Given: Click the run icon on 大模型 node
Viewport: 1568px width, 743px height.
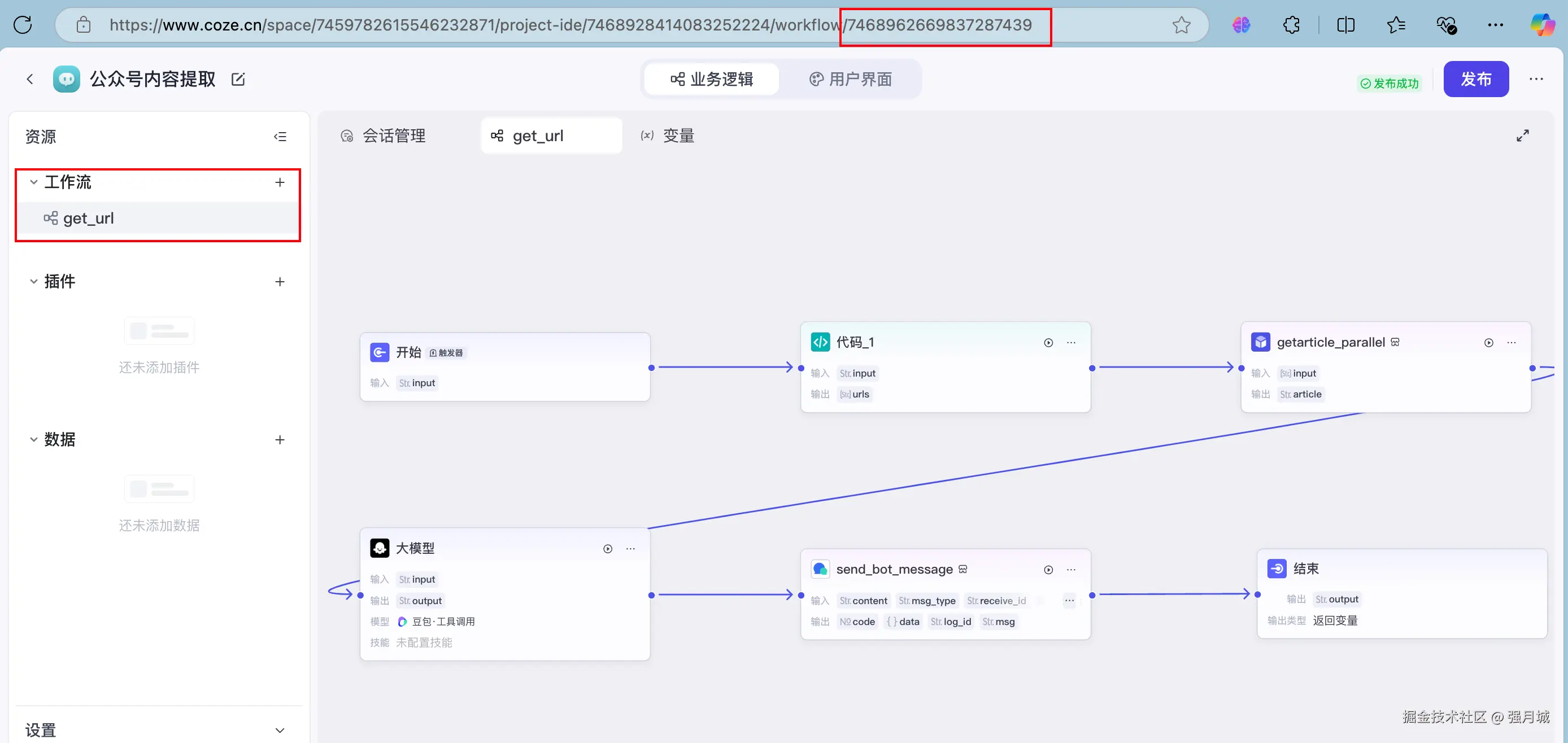Looking at the screenshot, I should pos(607,549).
